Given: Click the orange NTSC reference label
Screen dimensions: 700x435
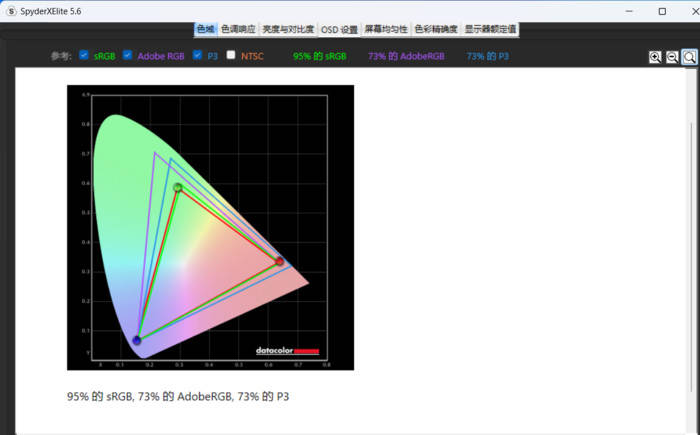Looking at the screenshot, I should pyautogui.click(x=252, y=56).
